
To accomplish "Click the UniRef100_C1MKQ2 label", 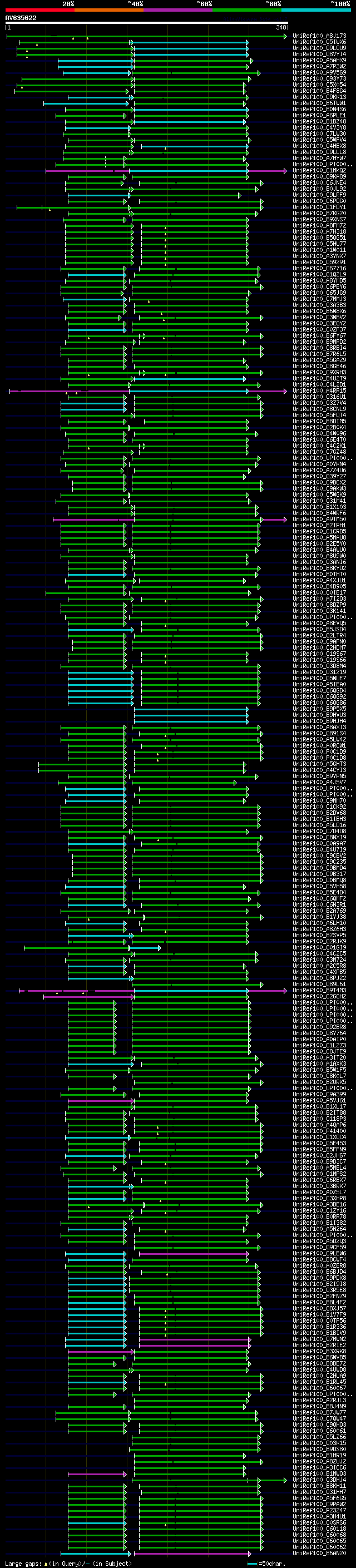I will (x=319, y=170).
